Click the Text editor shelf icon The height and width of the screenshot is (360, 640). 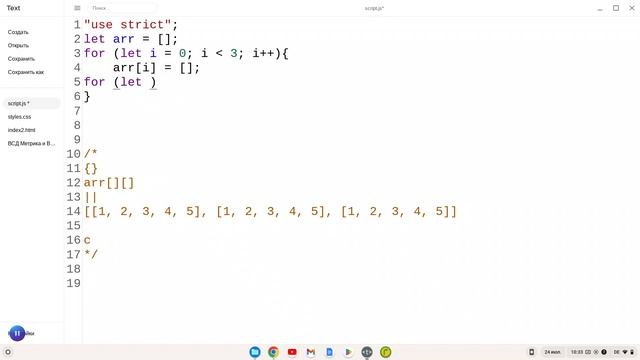tap(367, 352)
